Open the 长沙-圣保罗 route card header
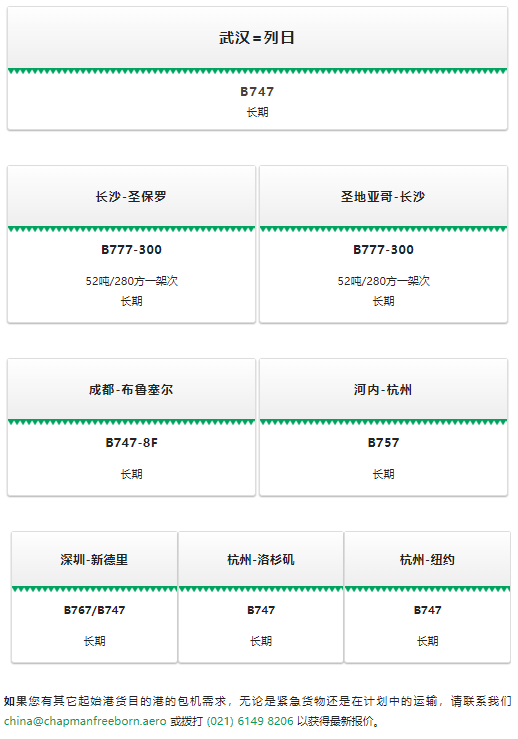 point(132,197)
